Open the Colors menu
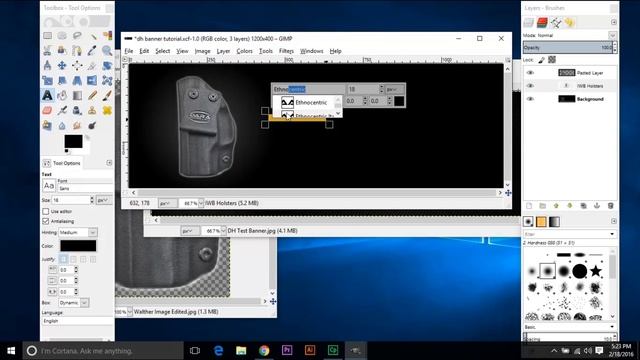This screenshot has height=360, width=640. pos(244,51)
